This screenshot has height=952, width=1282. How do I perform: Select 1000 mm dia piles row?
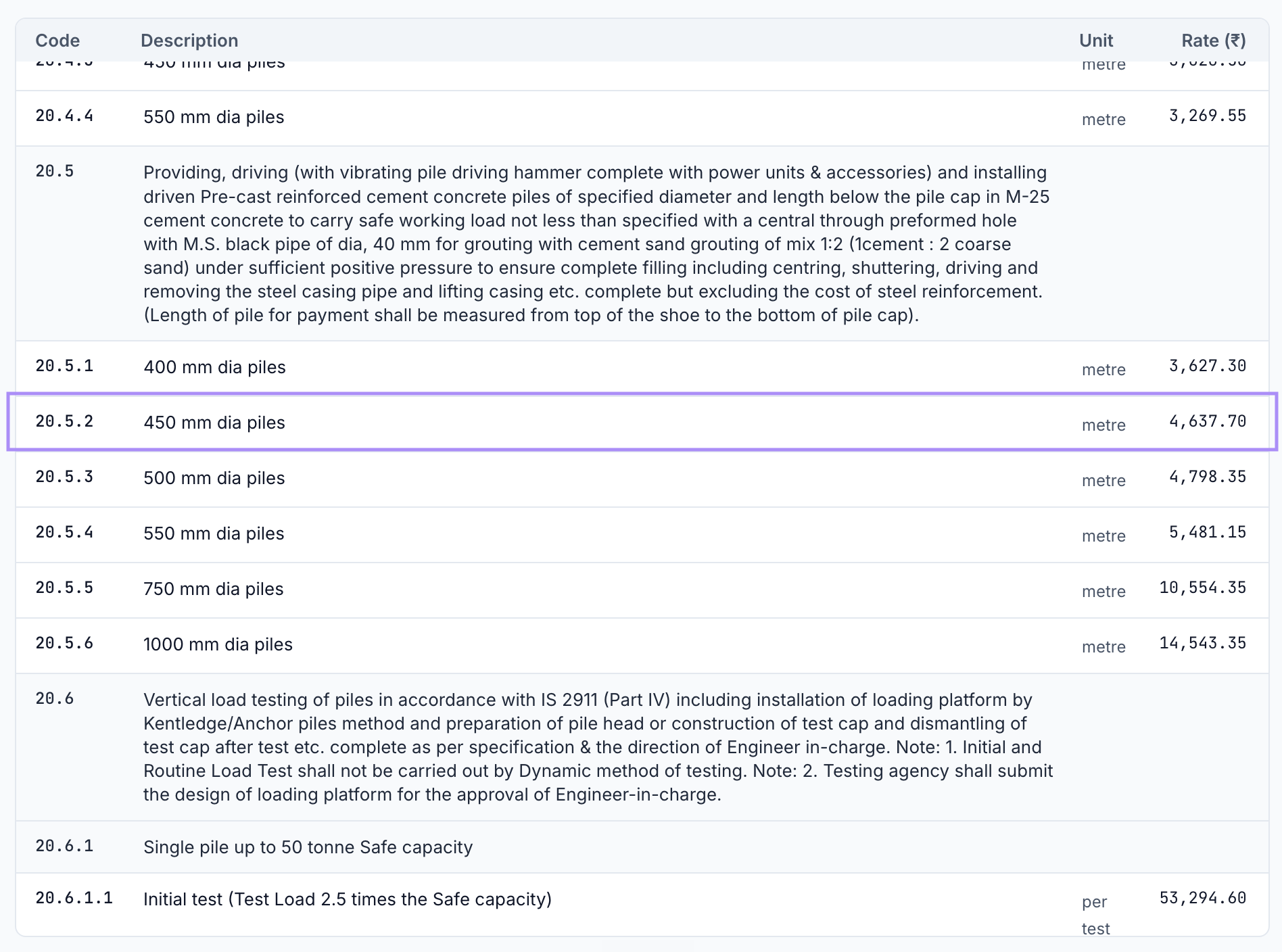tap(642, 645)
